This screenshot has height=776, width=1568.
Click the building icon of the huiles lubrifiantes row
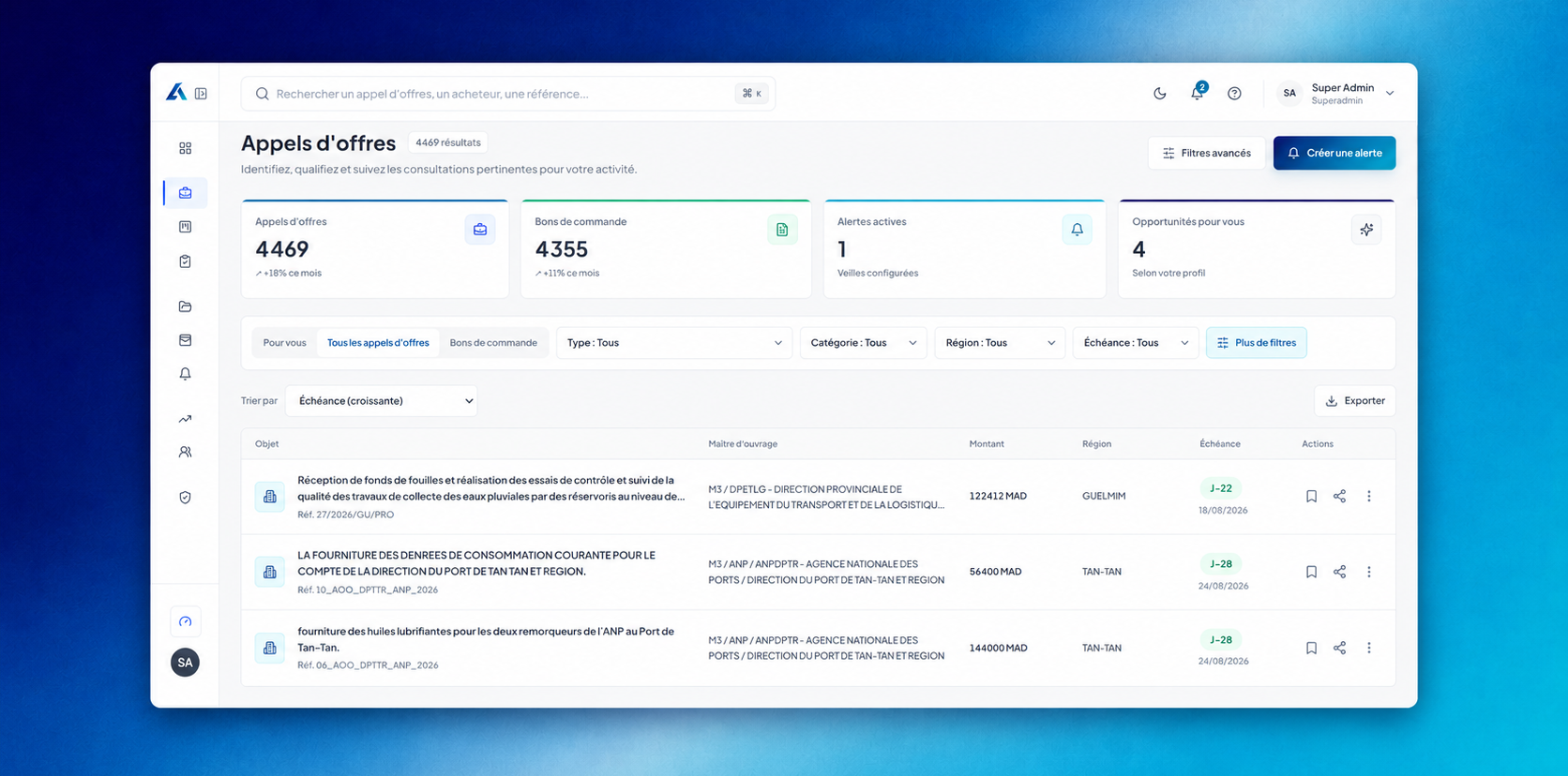pos(270,648)
